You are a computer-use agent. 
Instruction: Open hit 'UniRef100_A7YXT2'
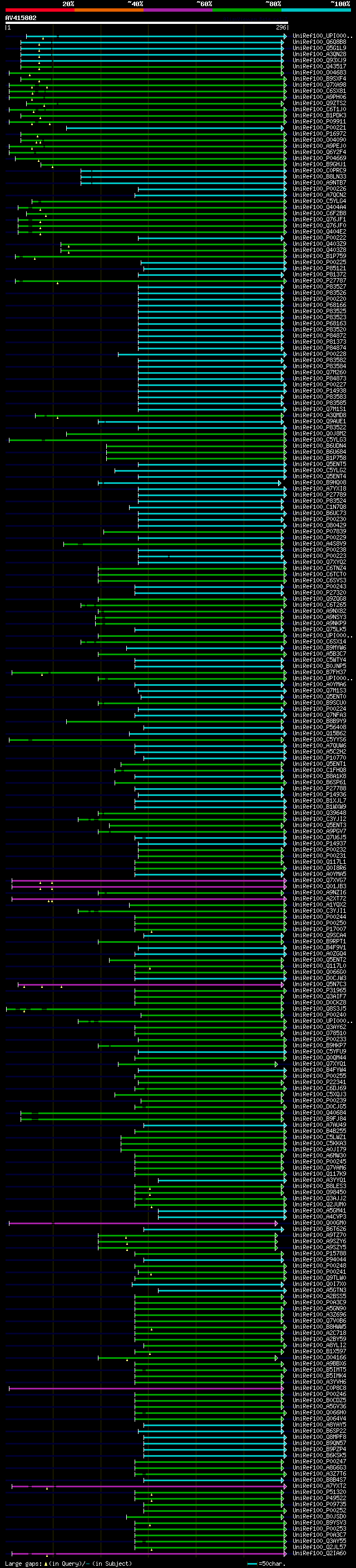pyautogui.click(x=319, y=1486)
